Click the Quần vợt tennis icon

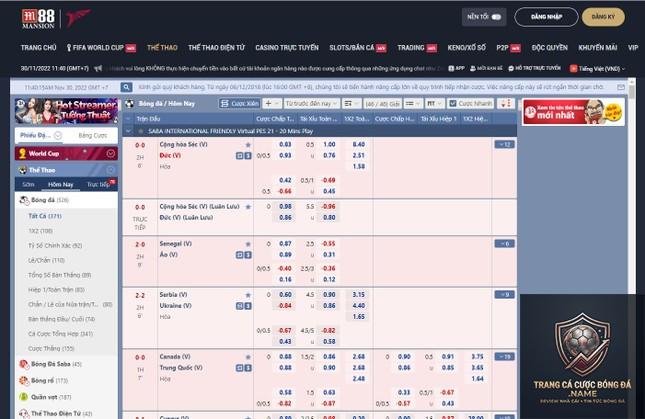(24, 397)
